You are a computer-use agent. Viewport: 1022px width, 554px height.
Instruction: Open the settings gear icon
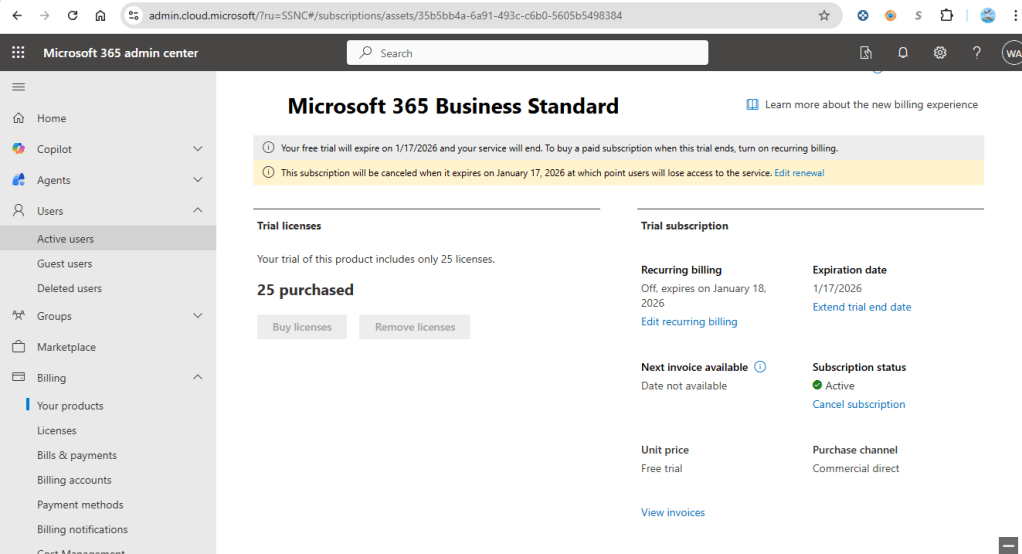(939, 53)
